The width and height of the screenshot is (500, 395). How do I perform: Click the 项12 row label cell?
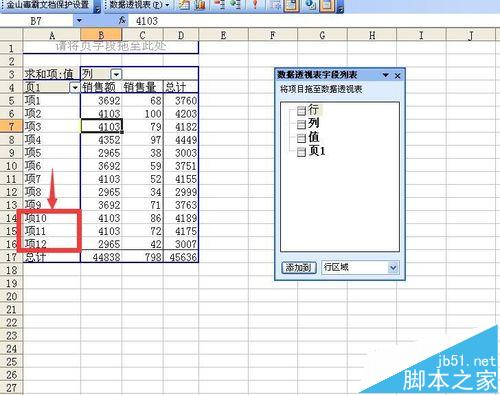(x=52, y=244)
